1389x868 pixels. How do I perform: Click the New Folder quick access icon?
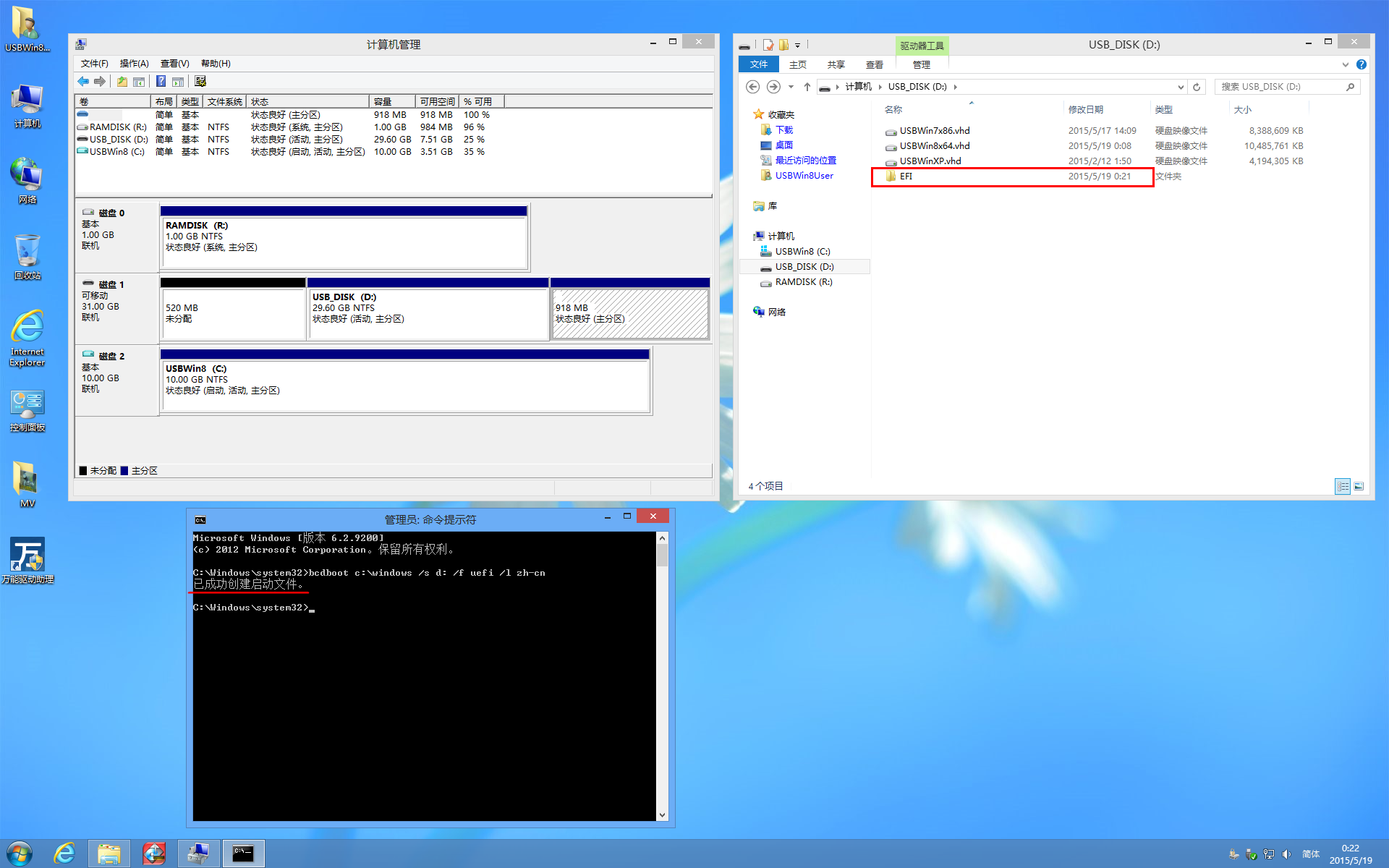(783, 45)
